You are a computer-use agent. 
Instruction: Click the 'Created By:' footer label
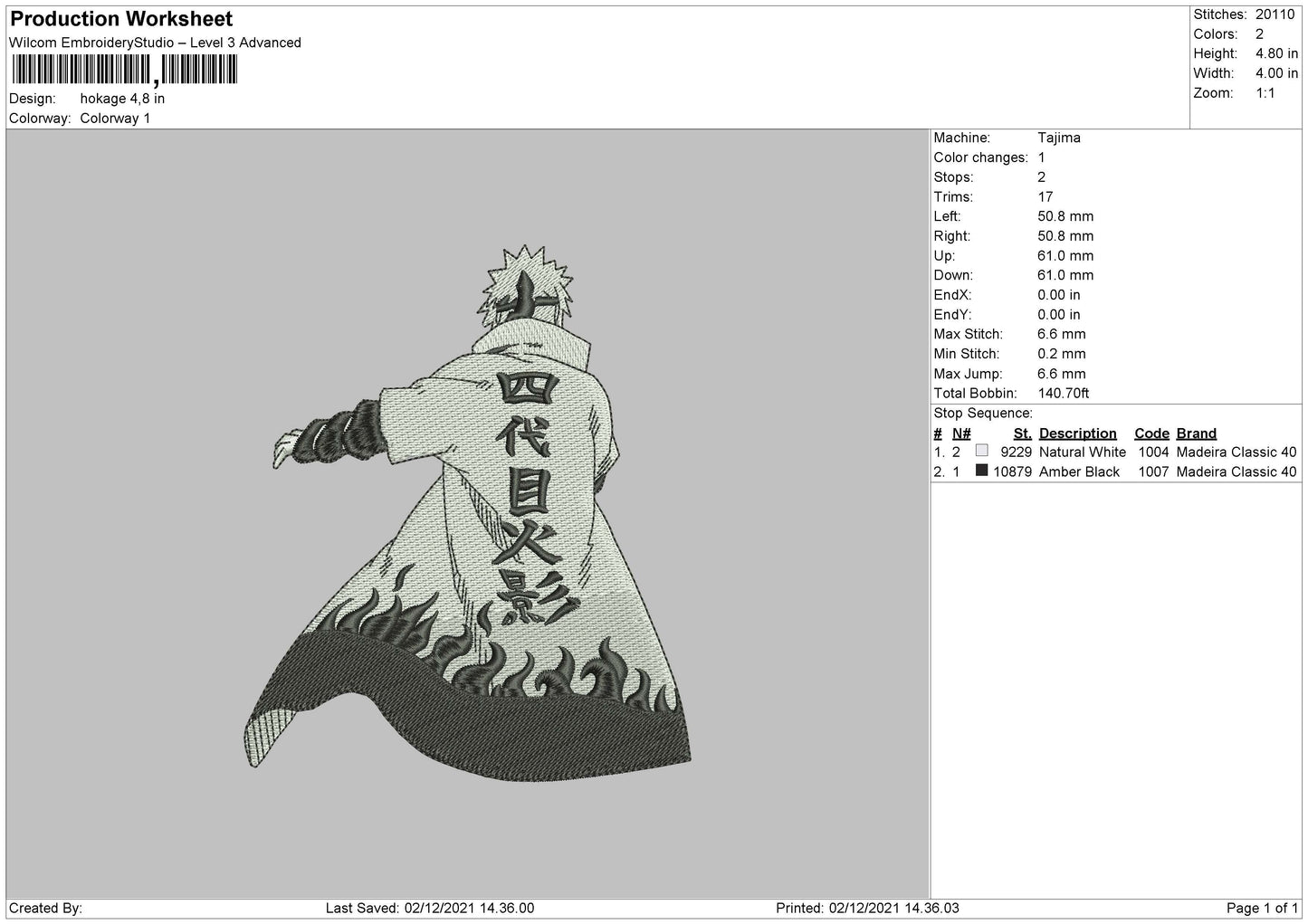(46, 908)
